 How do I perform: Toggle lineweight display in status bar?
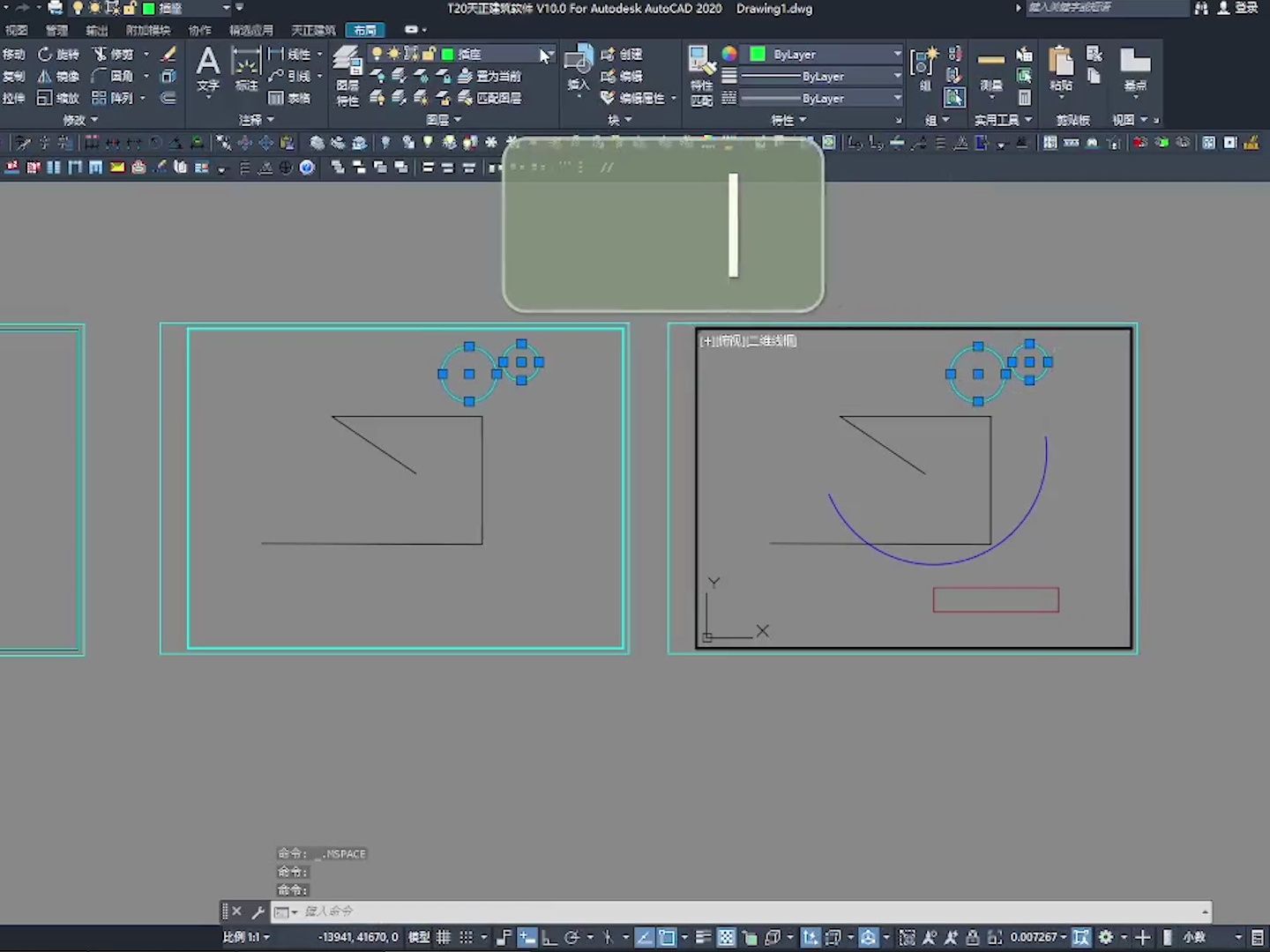703,937
